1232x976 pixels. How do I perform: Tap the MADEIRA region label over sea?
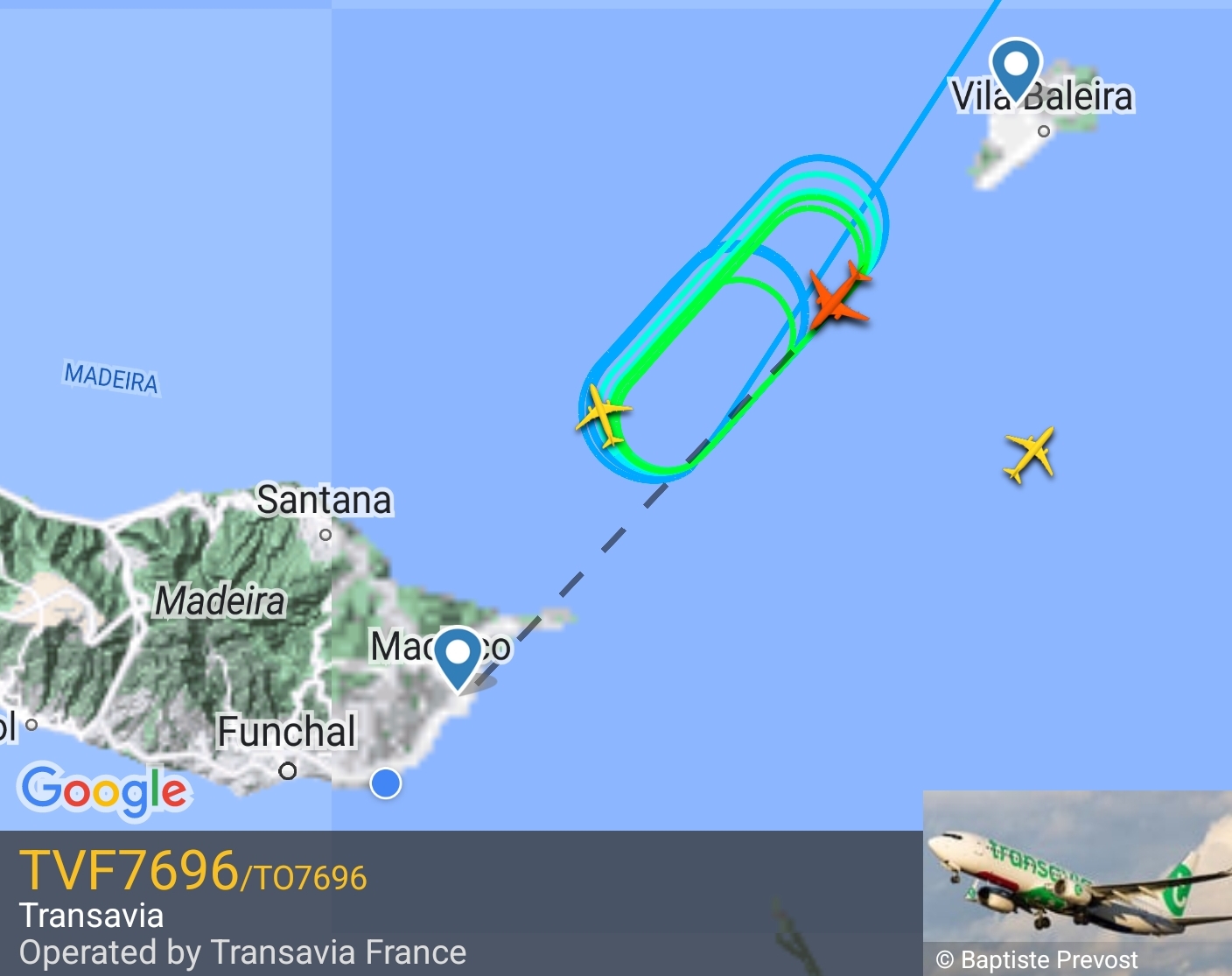coord(111,378)
